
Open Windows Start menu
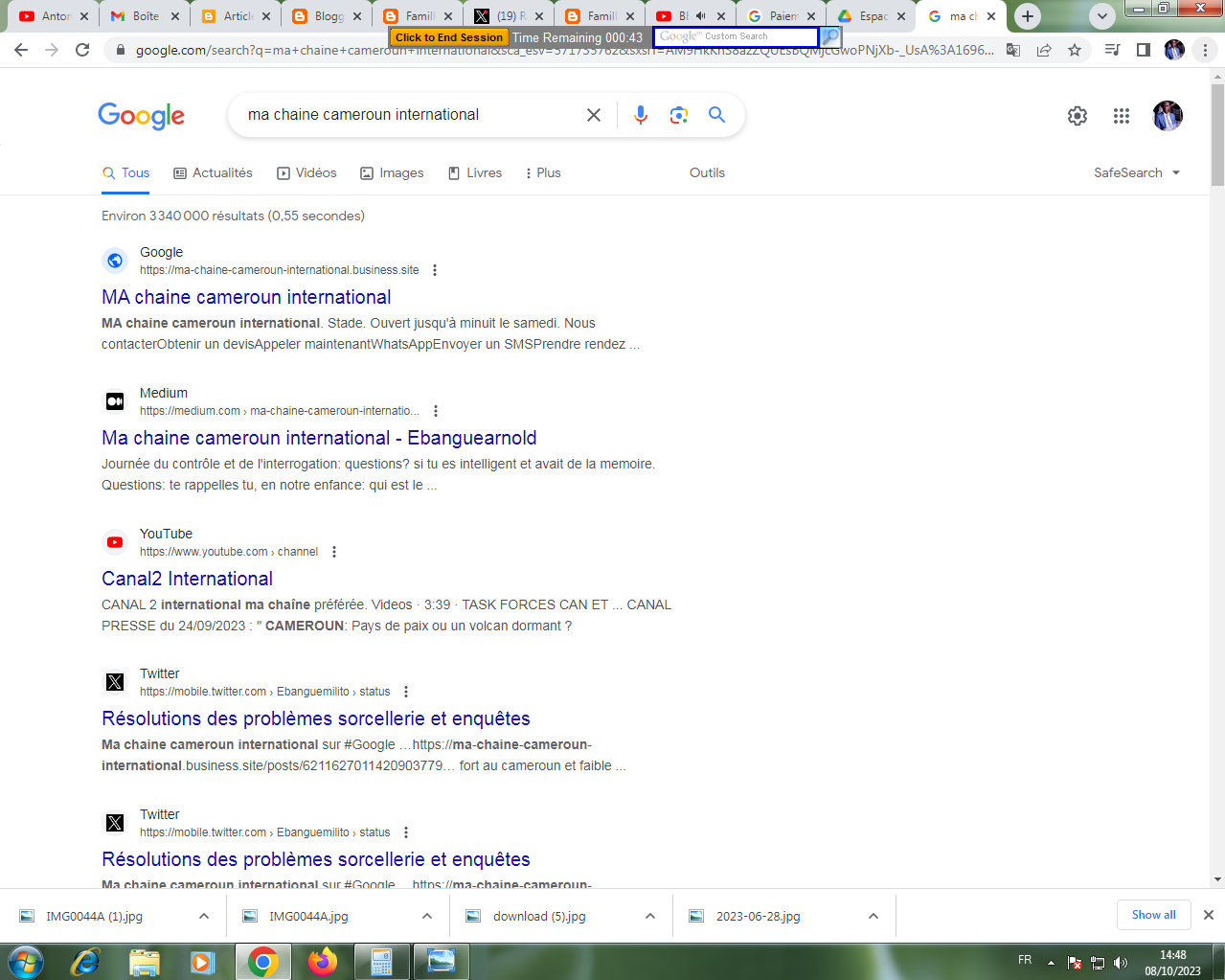click(25, 961)
